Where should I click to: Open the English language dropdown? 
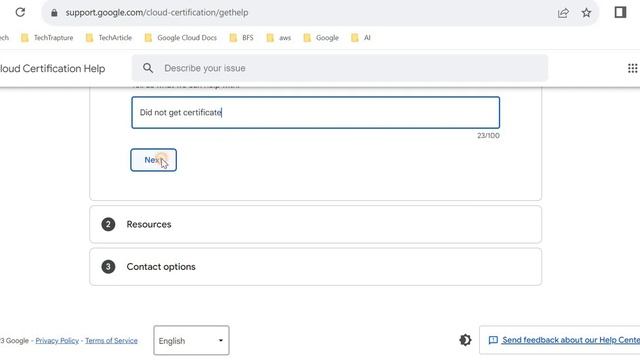(x=191, y=340)
